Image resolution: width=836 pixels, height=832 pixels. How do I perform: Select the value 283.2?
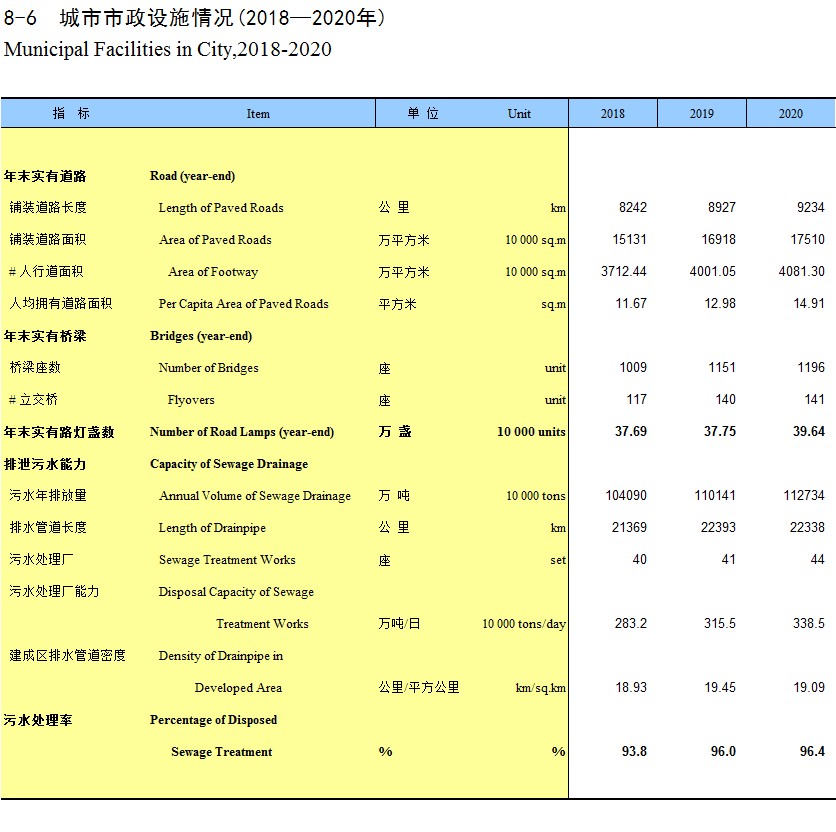(631, 623)
